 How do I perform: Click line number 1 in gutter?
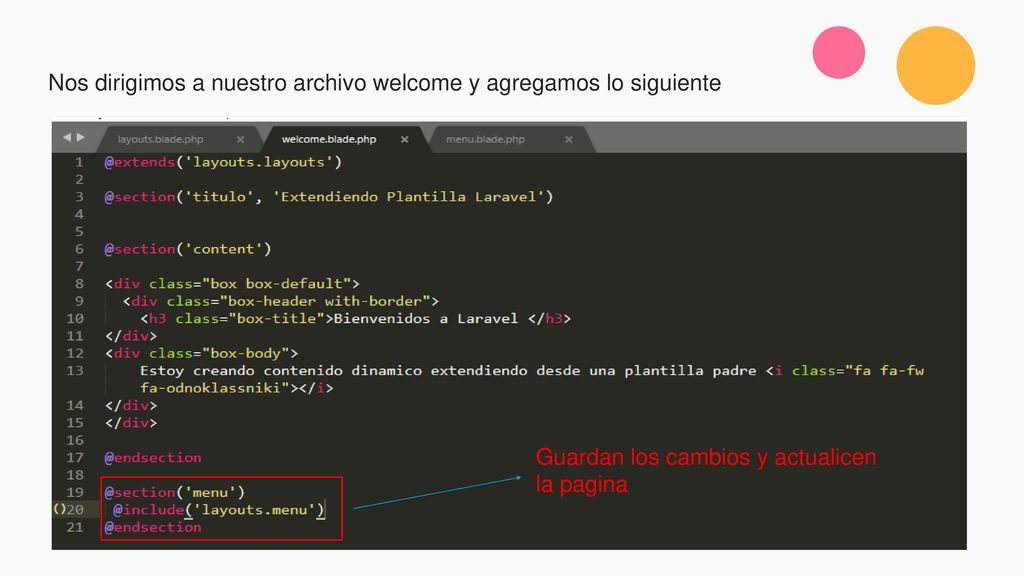[79, 162]
